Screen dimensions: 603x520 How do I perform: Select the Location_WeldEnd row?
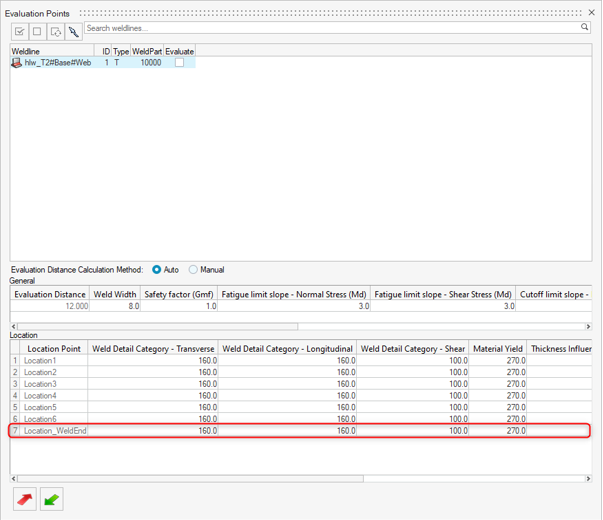(x=55, y=431)
